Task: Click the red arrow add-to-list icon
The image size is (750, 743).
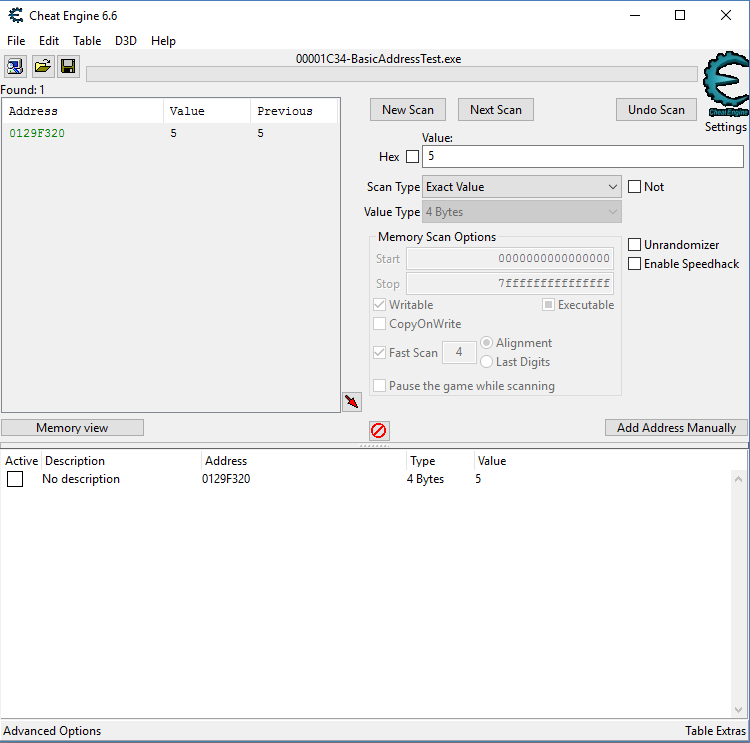Action: 352,401
